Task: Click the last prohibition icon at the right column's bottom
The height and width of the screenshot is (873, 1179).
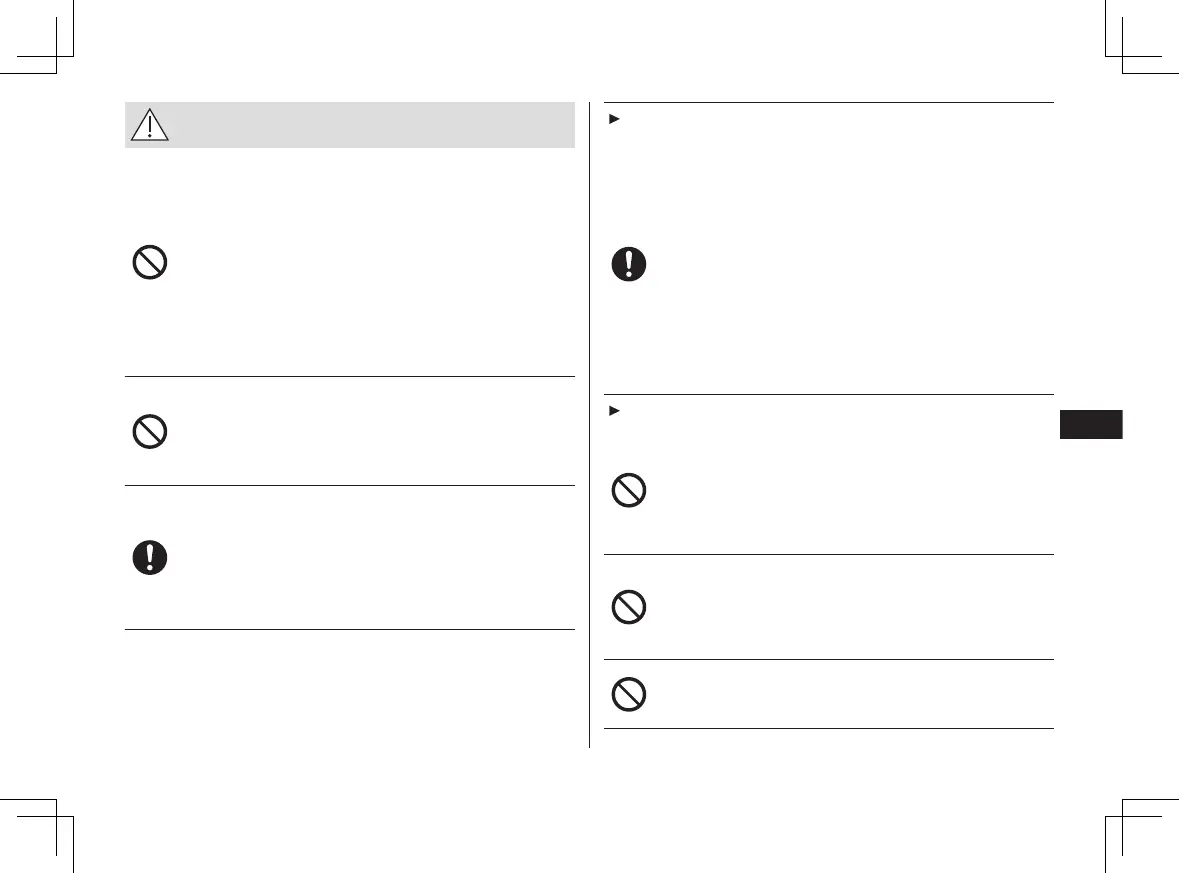Action: [629, 694]
